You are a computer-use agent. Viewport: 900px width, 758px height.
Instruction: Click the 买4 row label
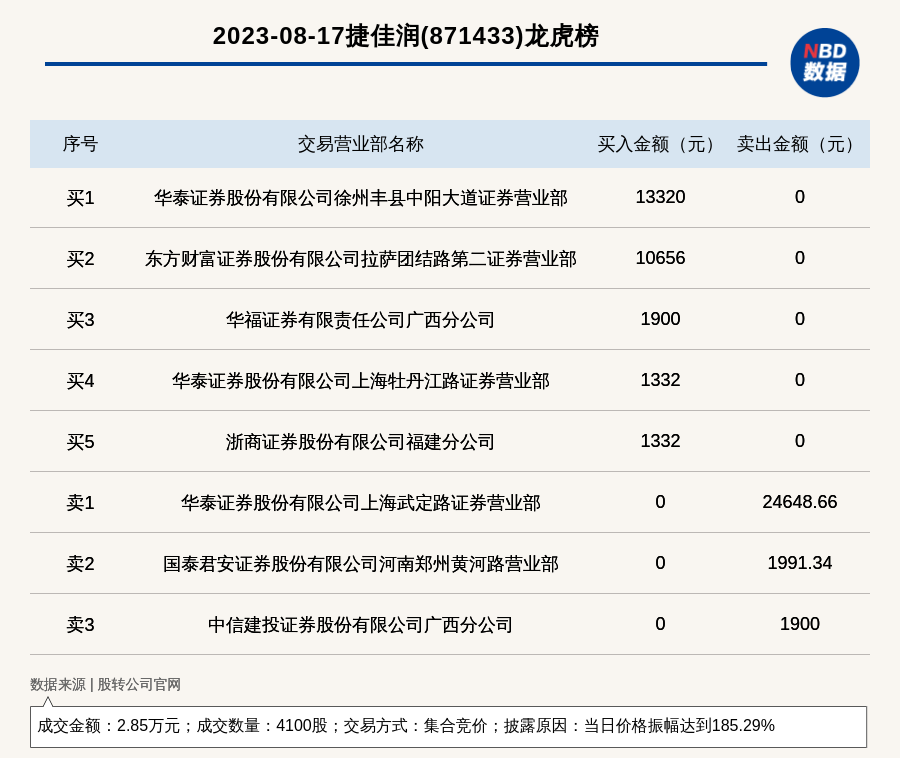pos(80,381)
